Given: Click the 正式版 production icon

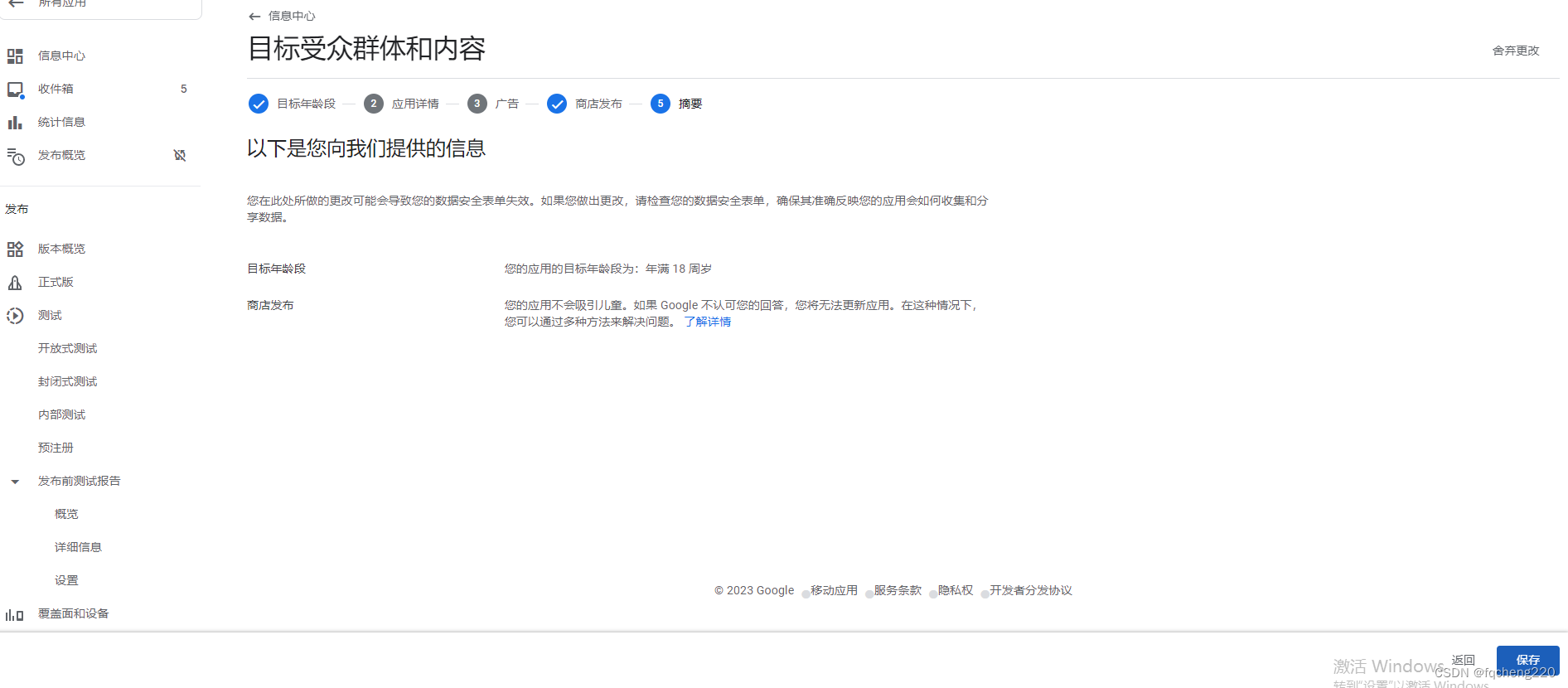Looking at the screenshot, I should [x=15, y=283].
